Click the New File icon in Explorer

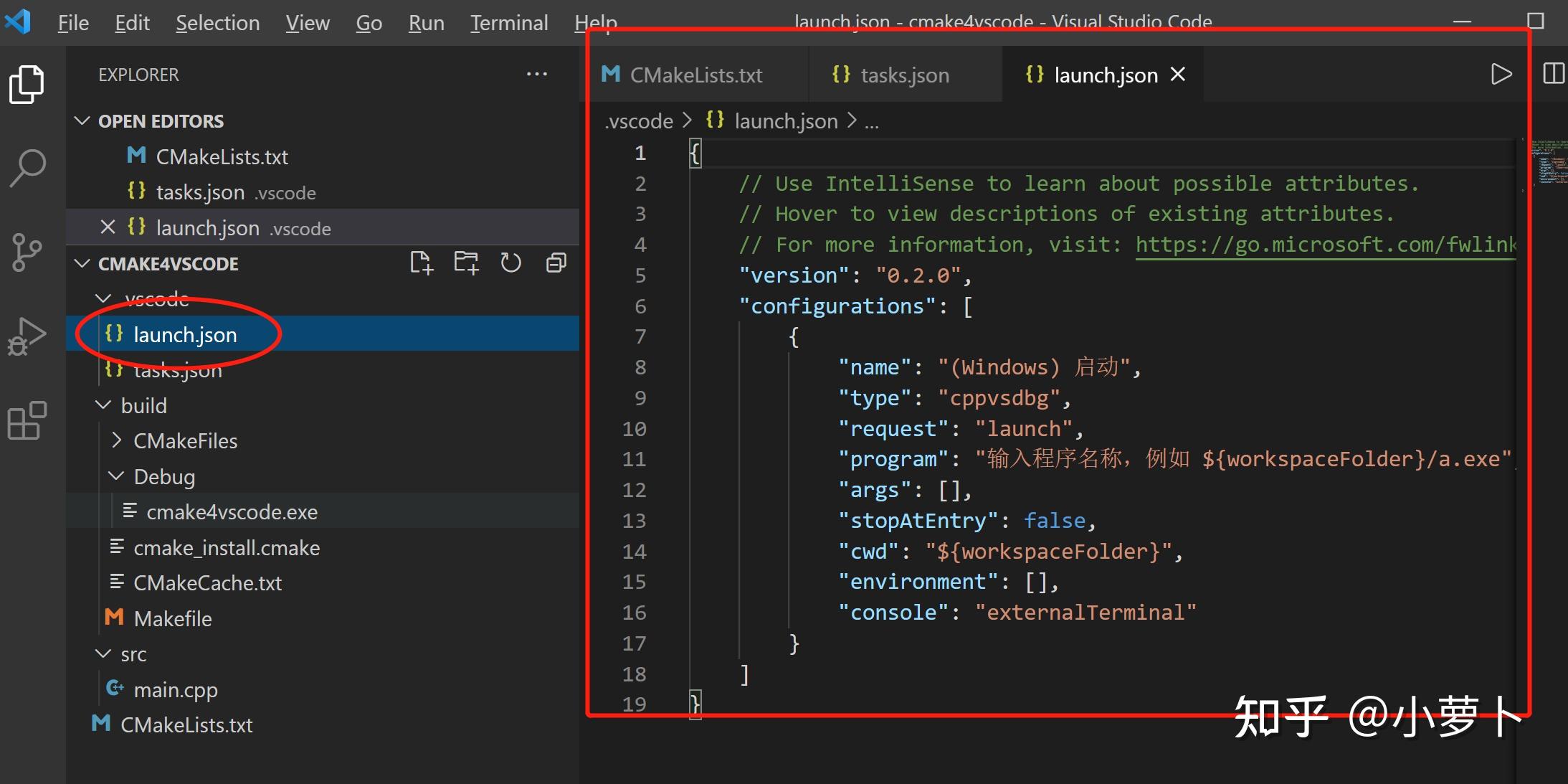[x=422, y=263]
